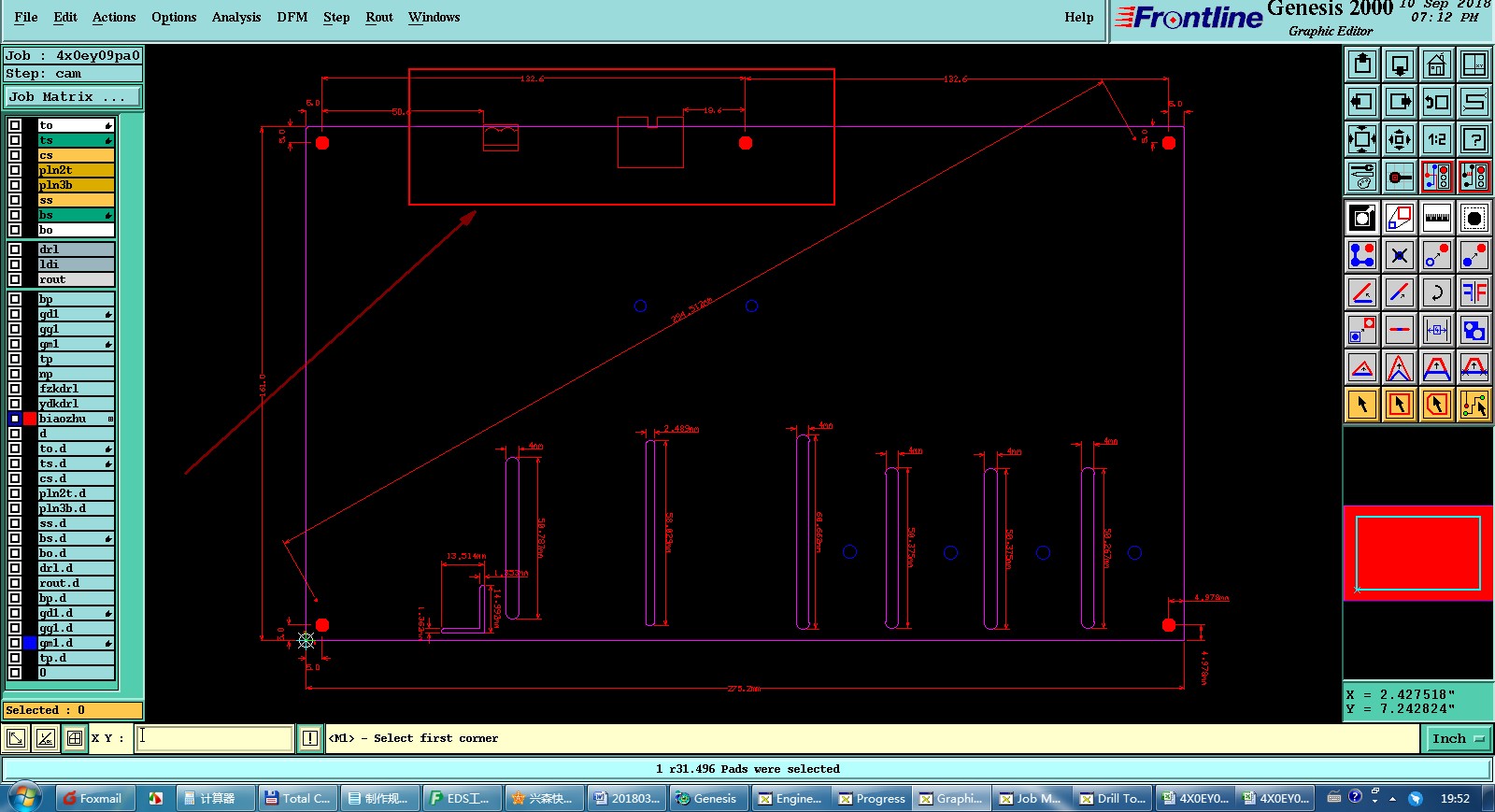Open the File menu
Screen dimensions: 1495x812
click(26, 17)
